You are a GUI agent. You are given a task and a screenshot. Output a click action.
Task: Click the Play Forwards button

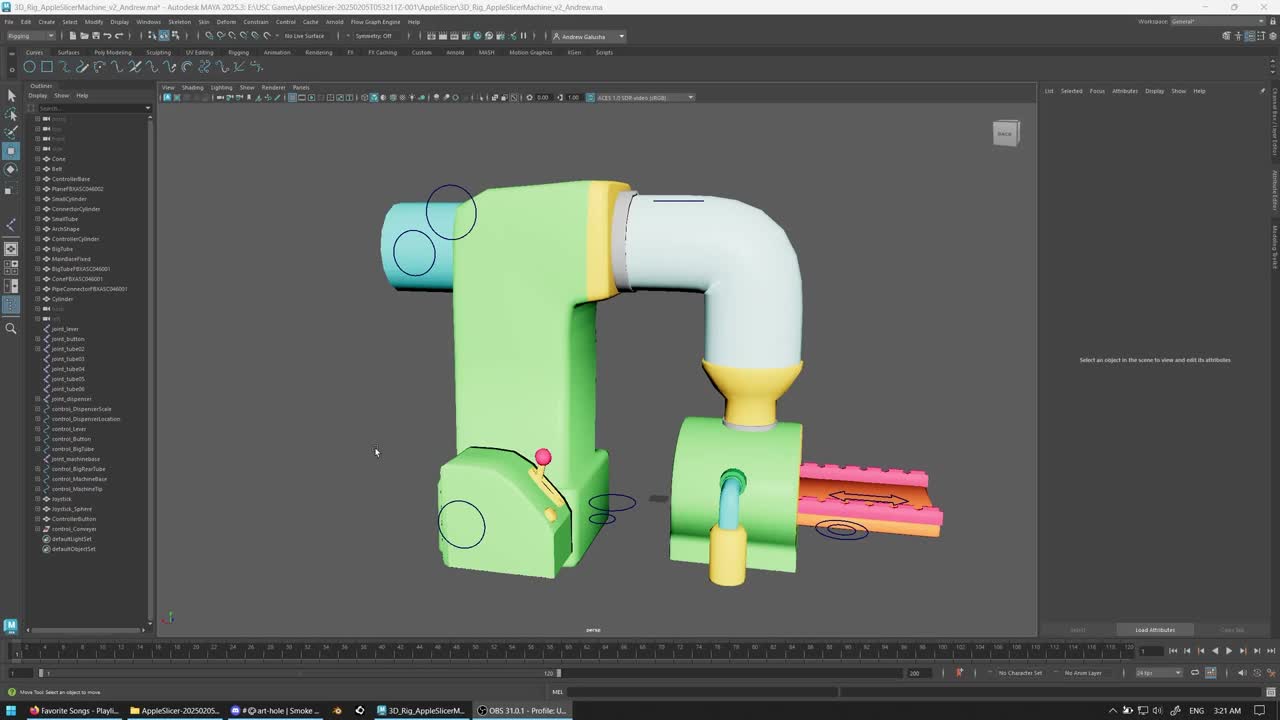(1229, 651)
